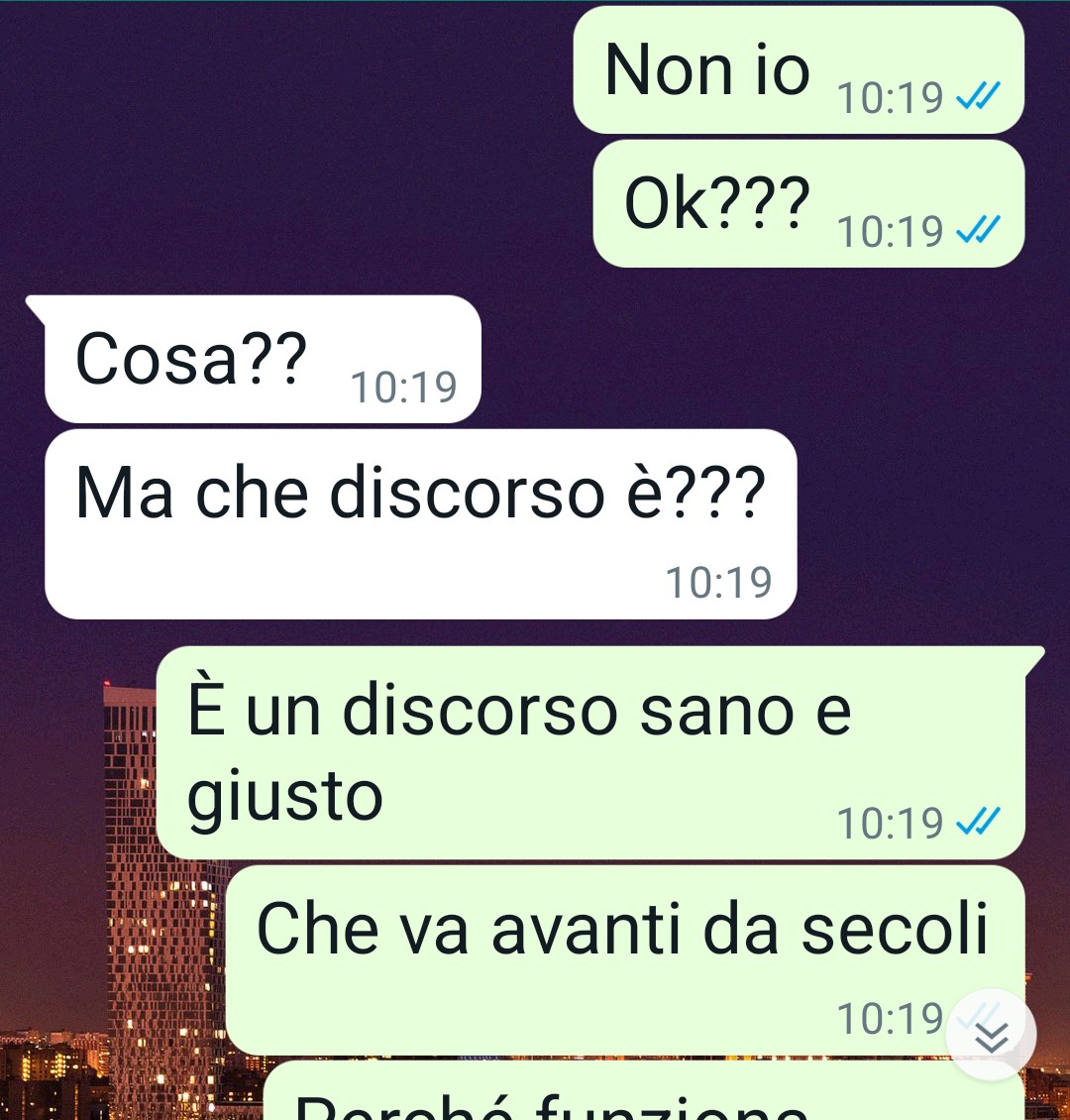Viewport: 1070px width, 1120px height.
Task: Tap 10:19 timestamp on "Ok???" message
Action: [x=890, y=231]
